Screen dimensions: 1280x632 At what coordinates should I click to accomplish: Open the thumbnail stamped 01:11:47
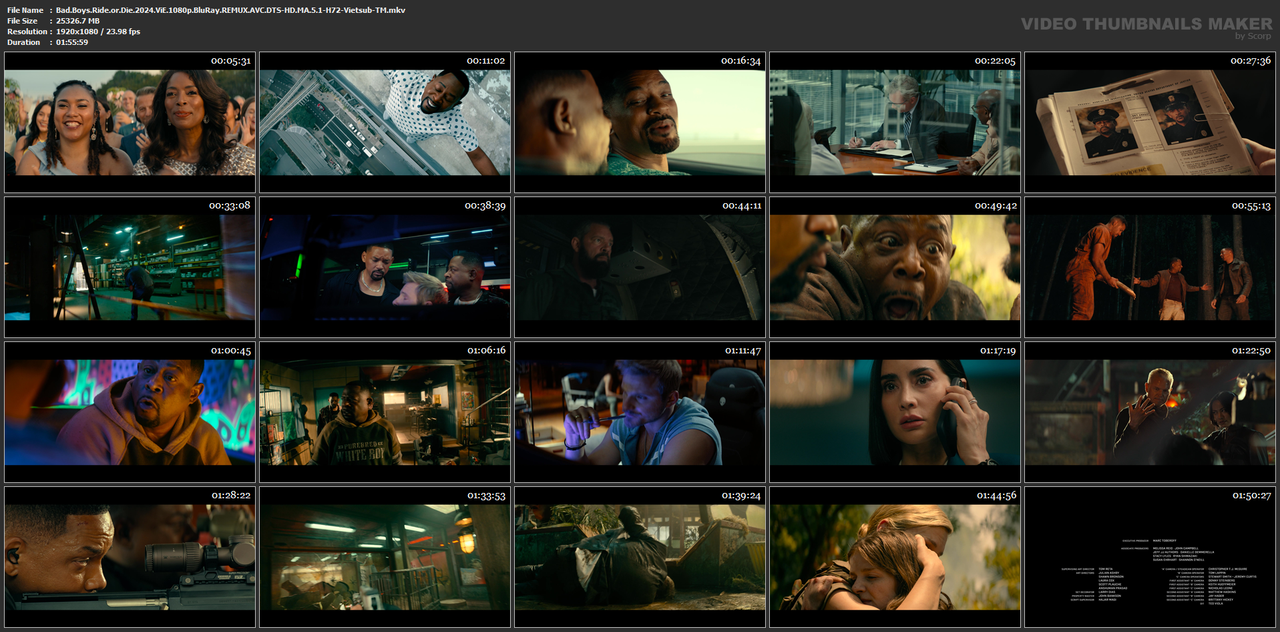pyautogui.click(x=640, y=412)
